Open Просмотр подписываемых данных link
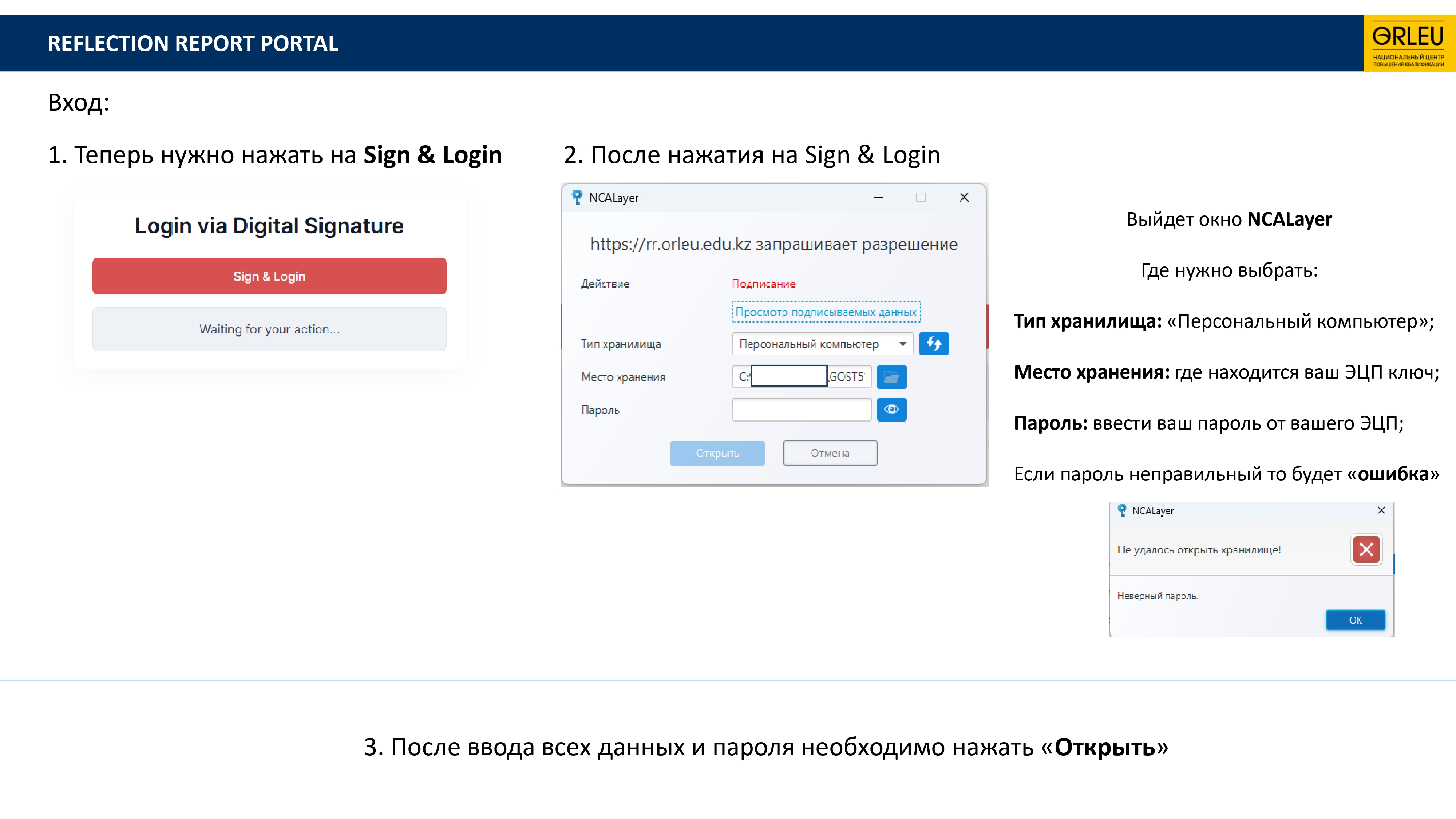 pos(825,312)
